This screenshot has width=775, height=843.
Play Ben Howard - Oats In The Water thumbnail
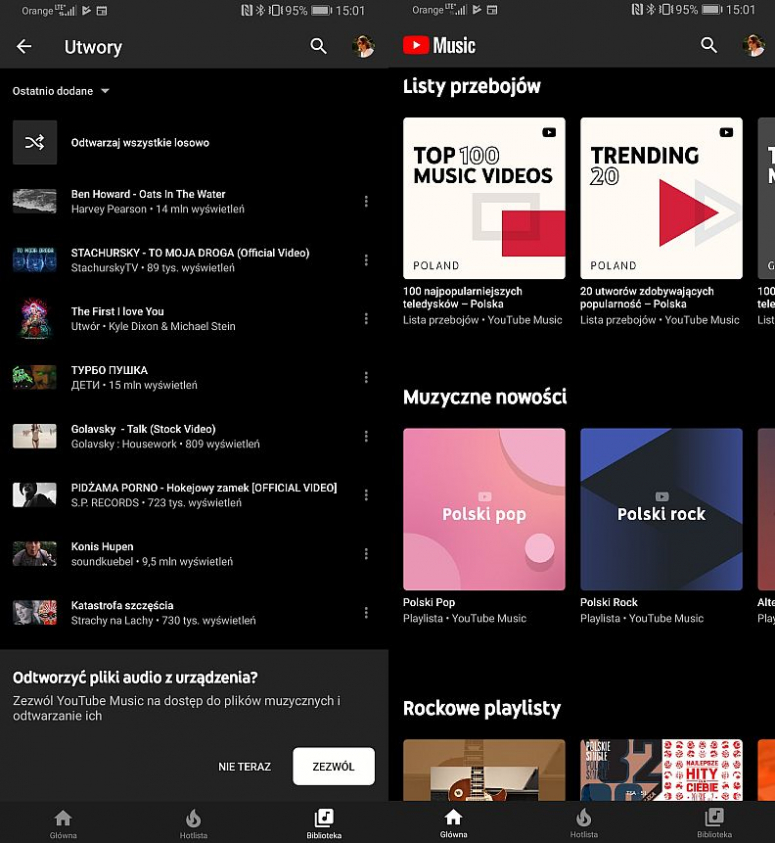(35, 201)
